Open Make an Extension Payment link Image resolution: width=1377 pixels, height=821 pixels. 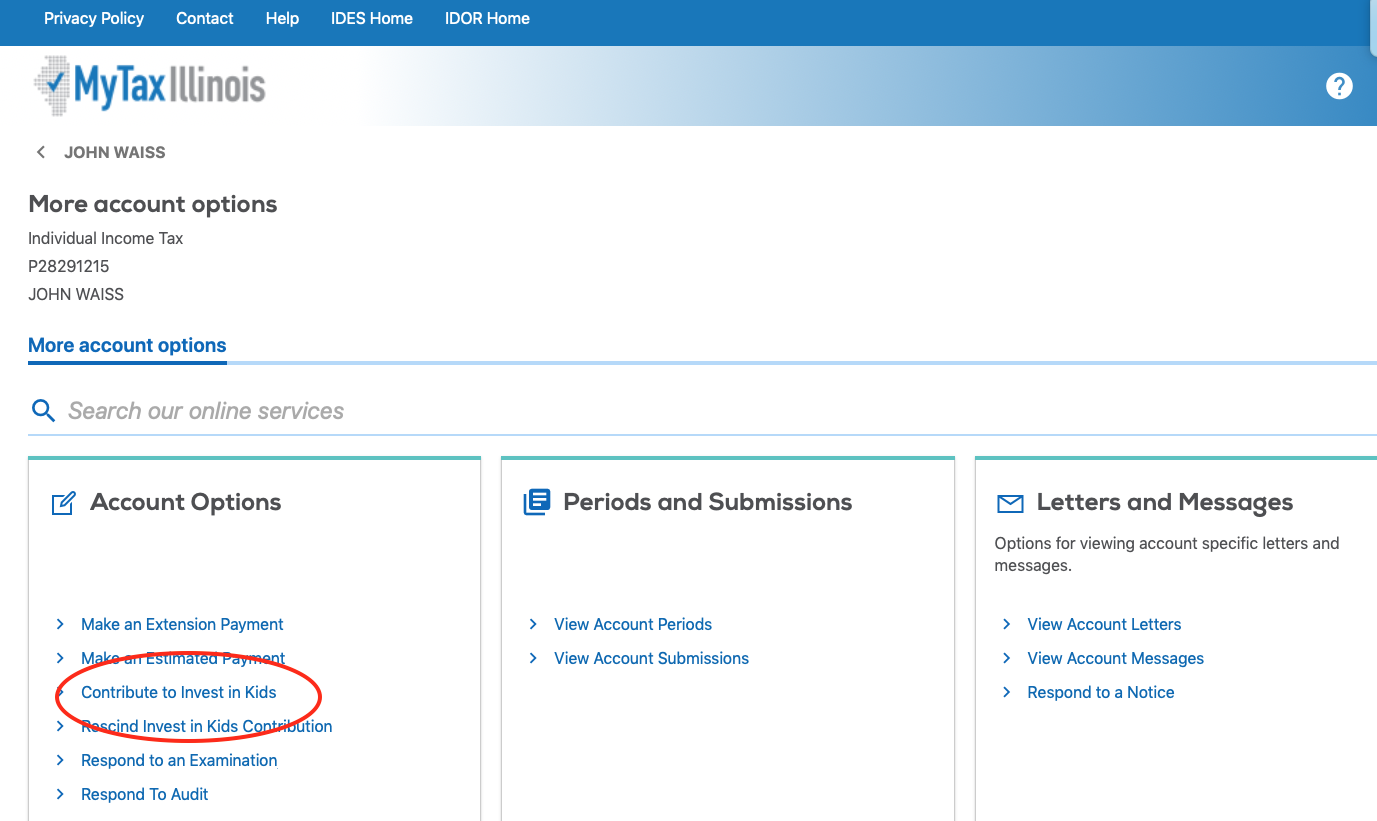click(182, 624)
